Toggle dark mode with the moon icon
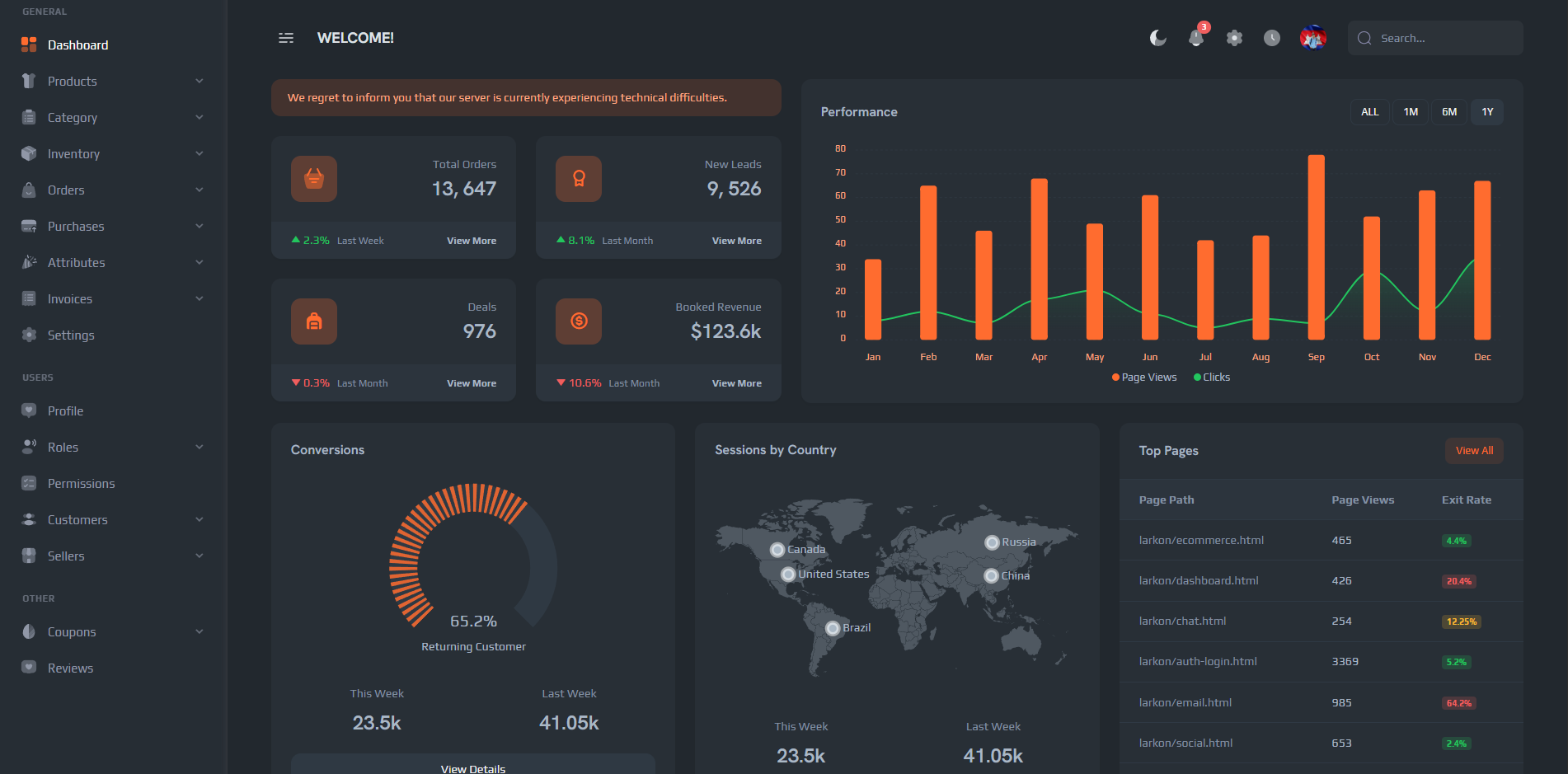This screenshot has height=774, width=1568. click(x=1158, y=38)
